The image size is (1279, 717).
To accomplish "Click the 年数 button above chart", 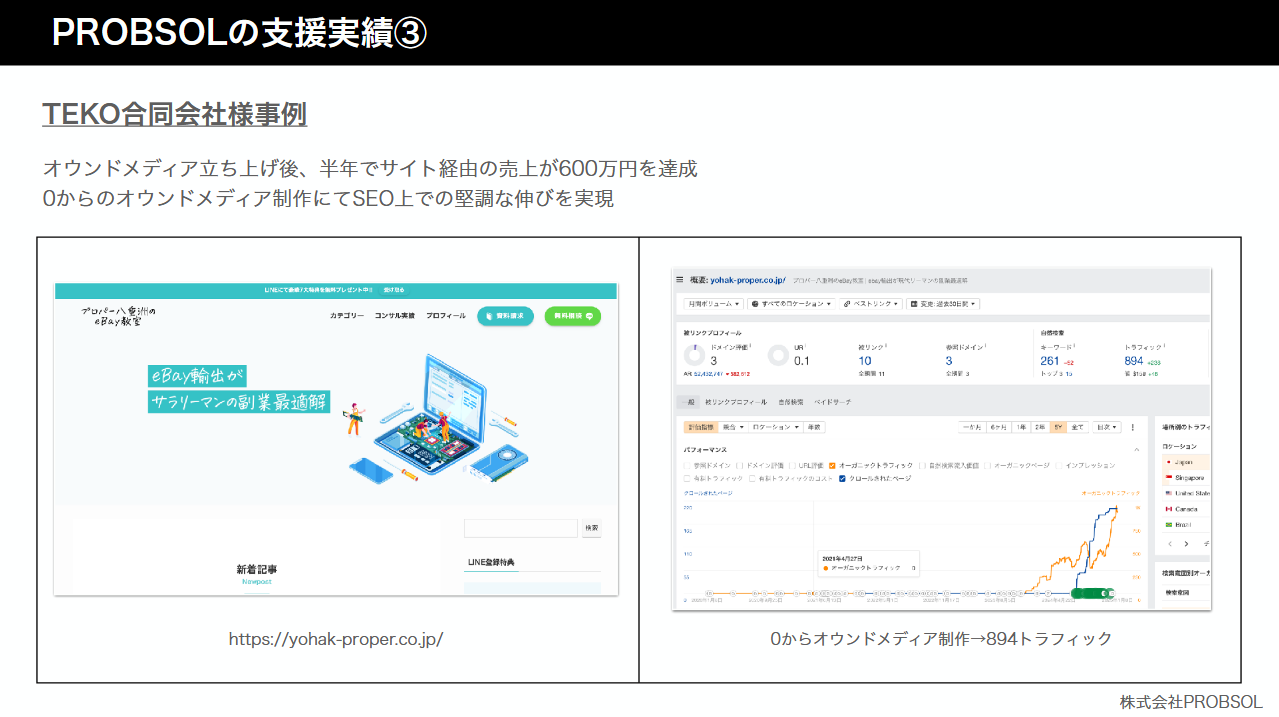I will tap(814, 427).
